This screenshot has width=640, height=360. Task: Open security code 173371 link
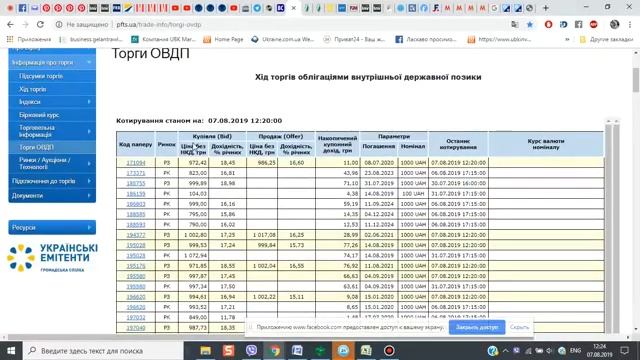coord(136,173)
